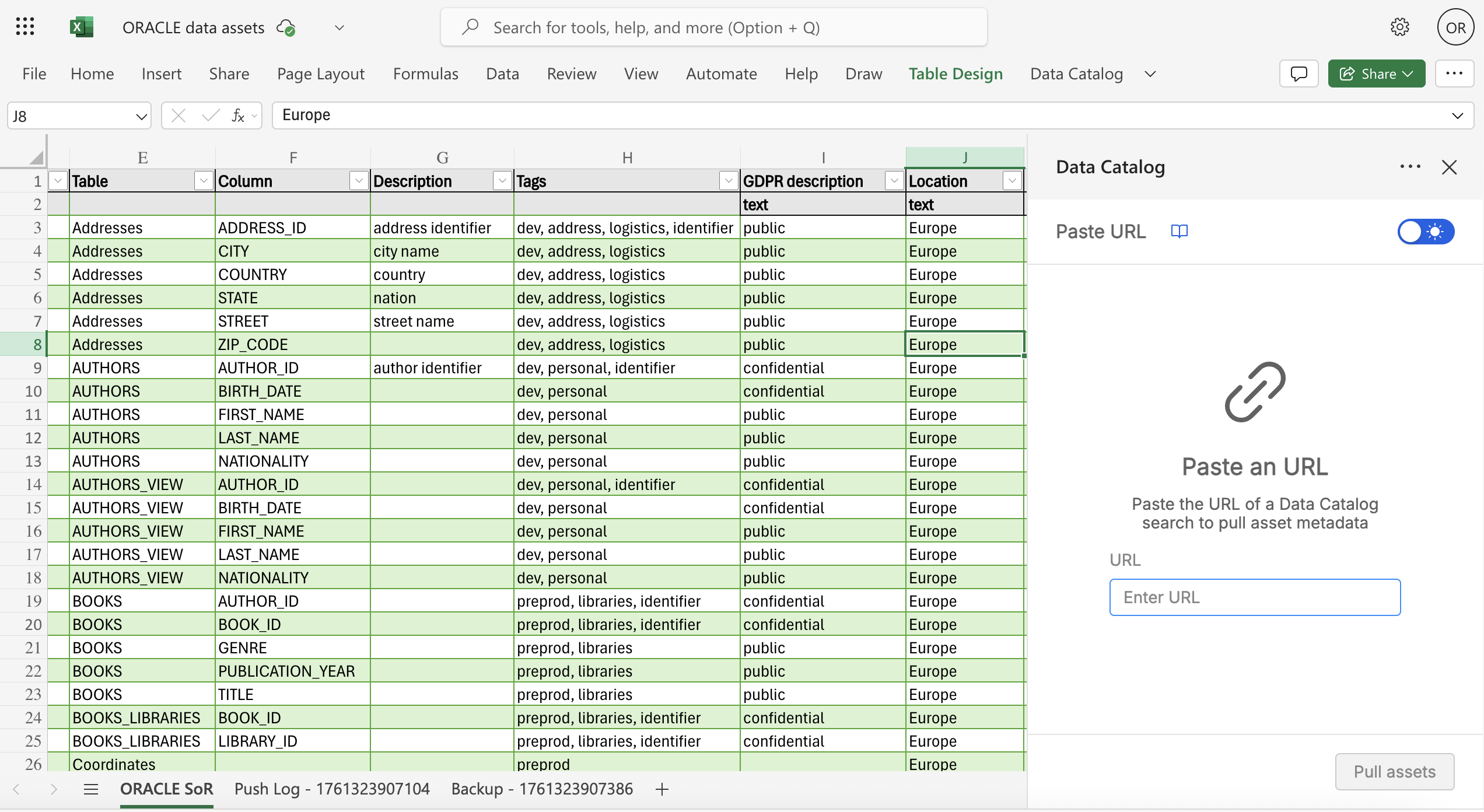Add a new sheet
Viewport: 1484px width, 812px height.
click(661, 789)
